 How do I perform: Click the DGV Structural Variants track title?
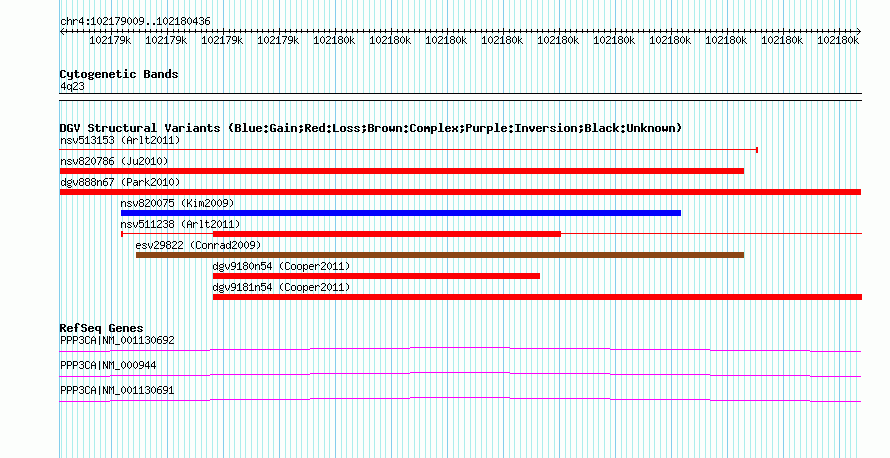371,128
